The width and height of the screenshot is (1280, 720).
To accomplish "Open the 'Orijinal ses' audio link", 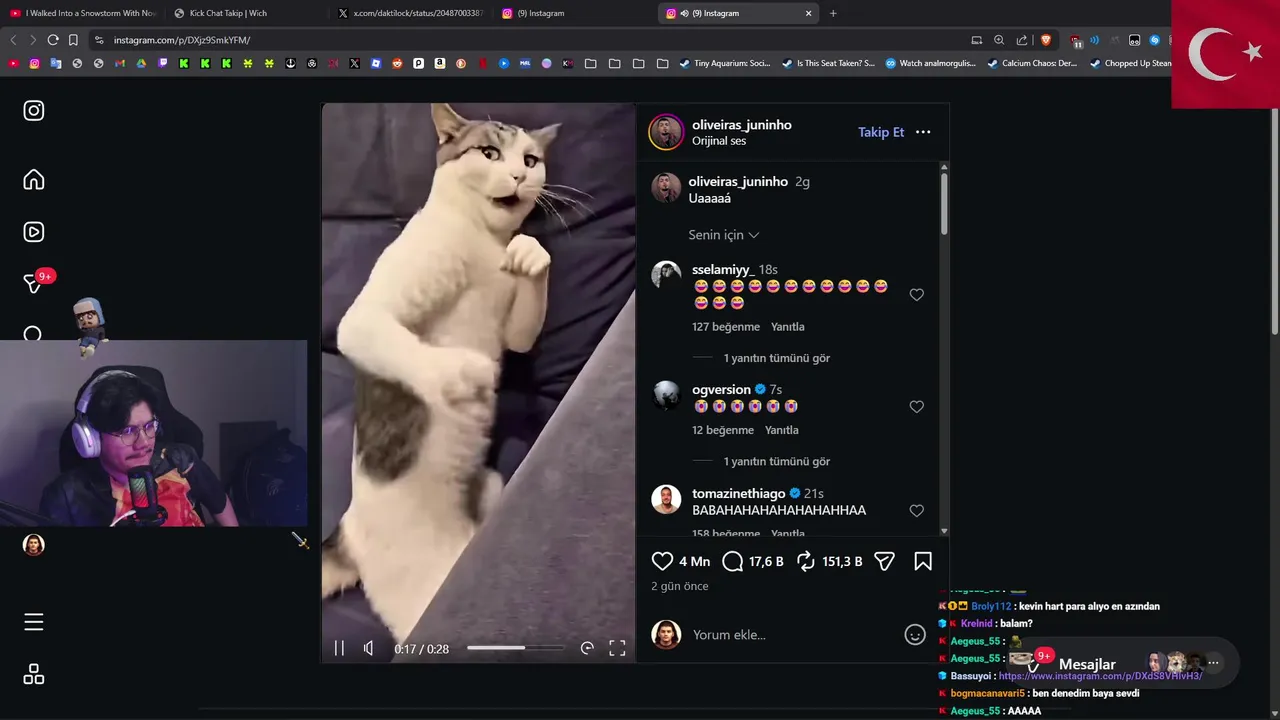I will (x=719, y=141).
